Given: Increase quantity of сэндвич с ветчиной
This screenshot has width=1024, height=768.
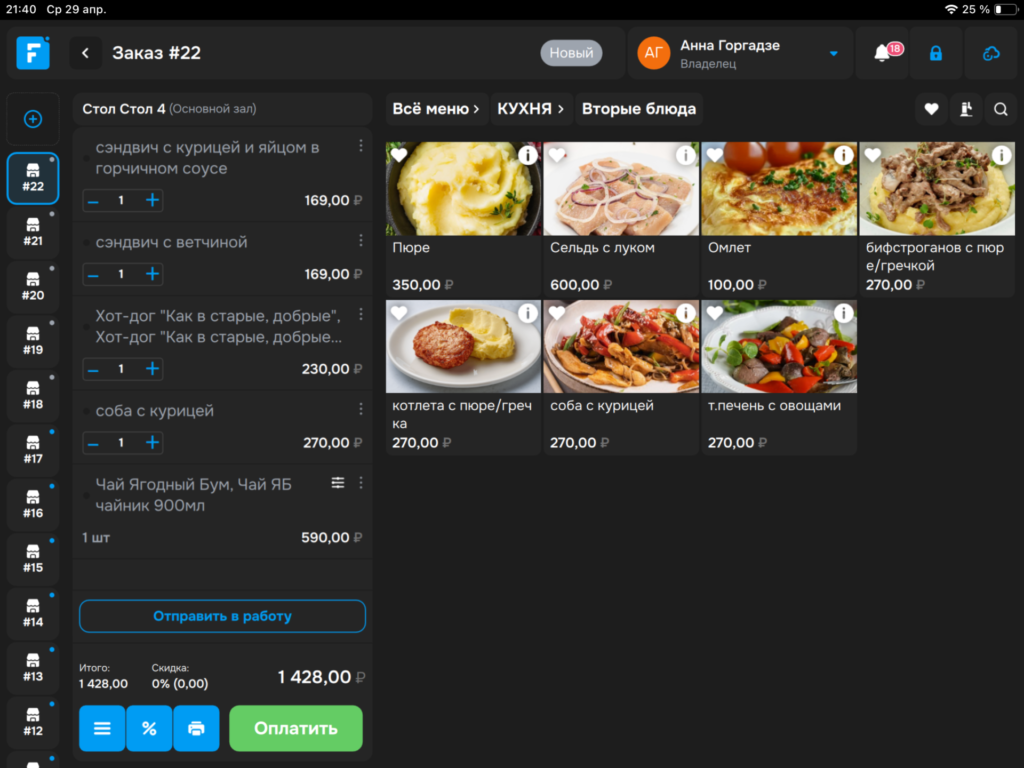Looking at the screenshot, I should [152, 274].
